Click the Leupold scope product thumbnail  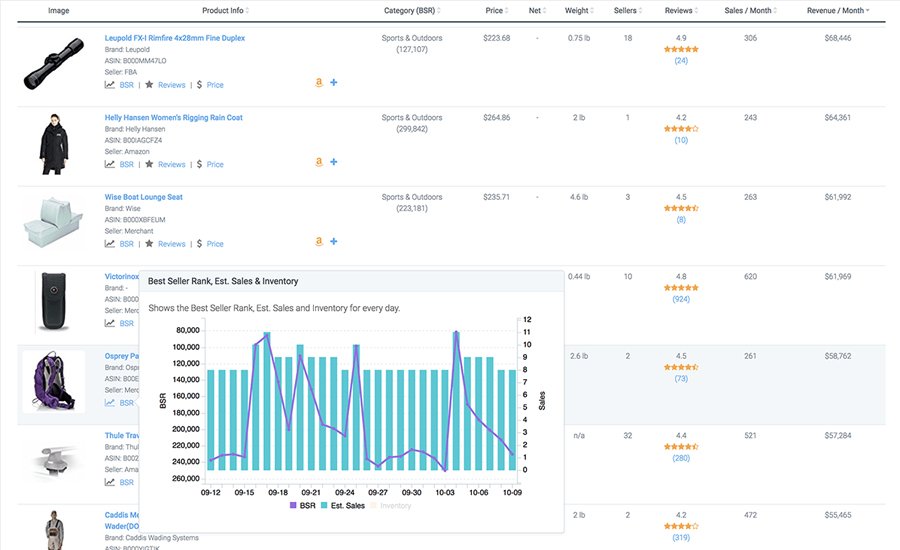coord(53,64)
